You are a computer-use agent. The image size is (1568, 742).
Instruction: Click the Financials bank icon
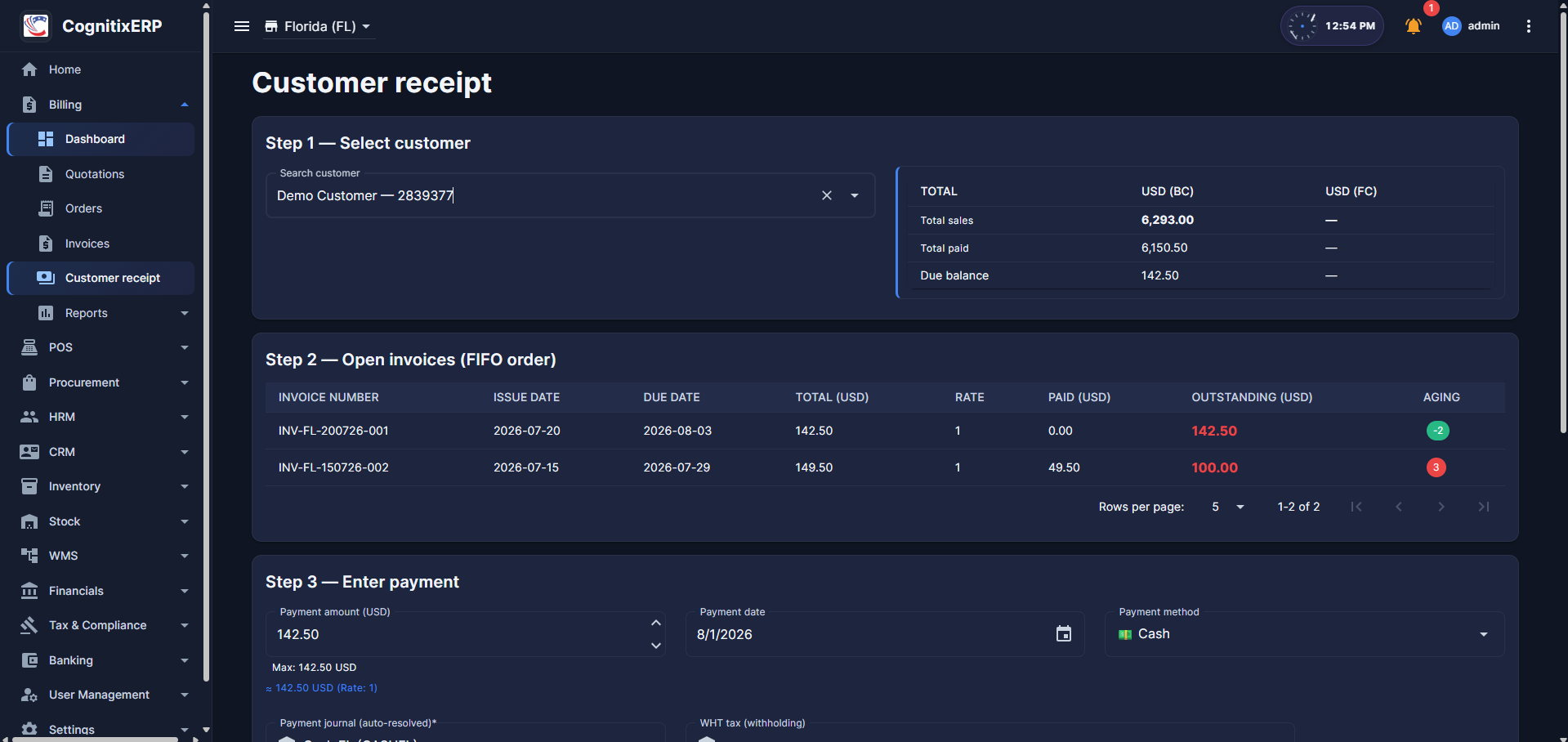point(29,591)
